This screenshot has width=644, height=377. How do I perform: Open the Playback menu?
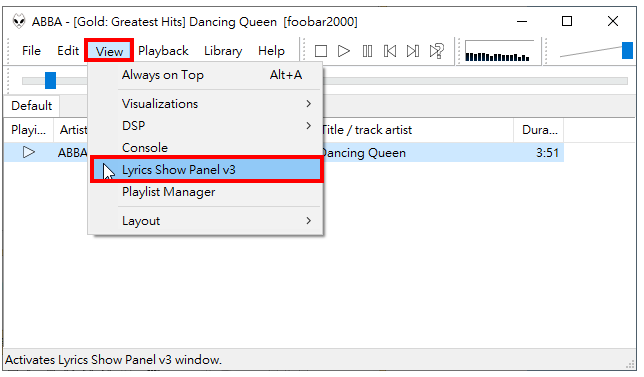[163, 51]
